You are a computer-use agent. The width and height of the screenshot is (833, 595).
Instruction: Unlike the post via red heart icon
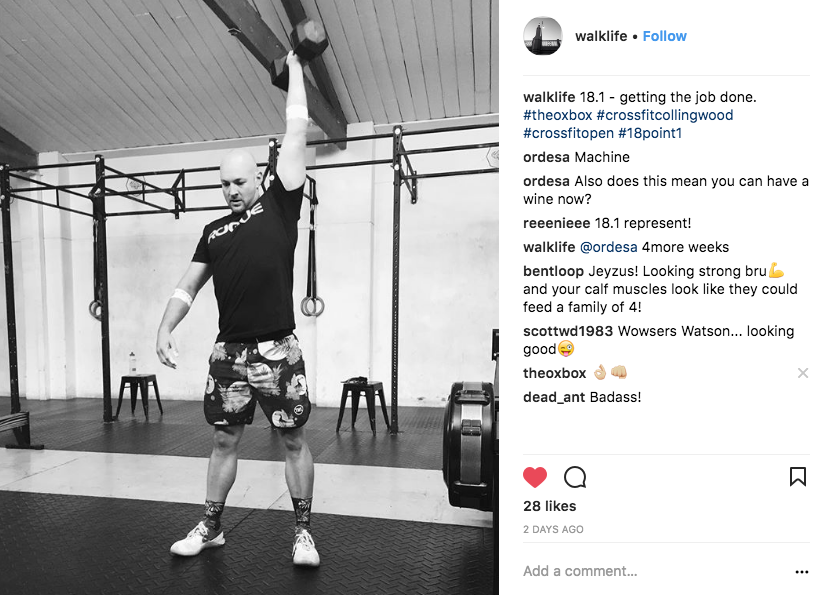click(534, 477)
